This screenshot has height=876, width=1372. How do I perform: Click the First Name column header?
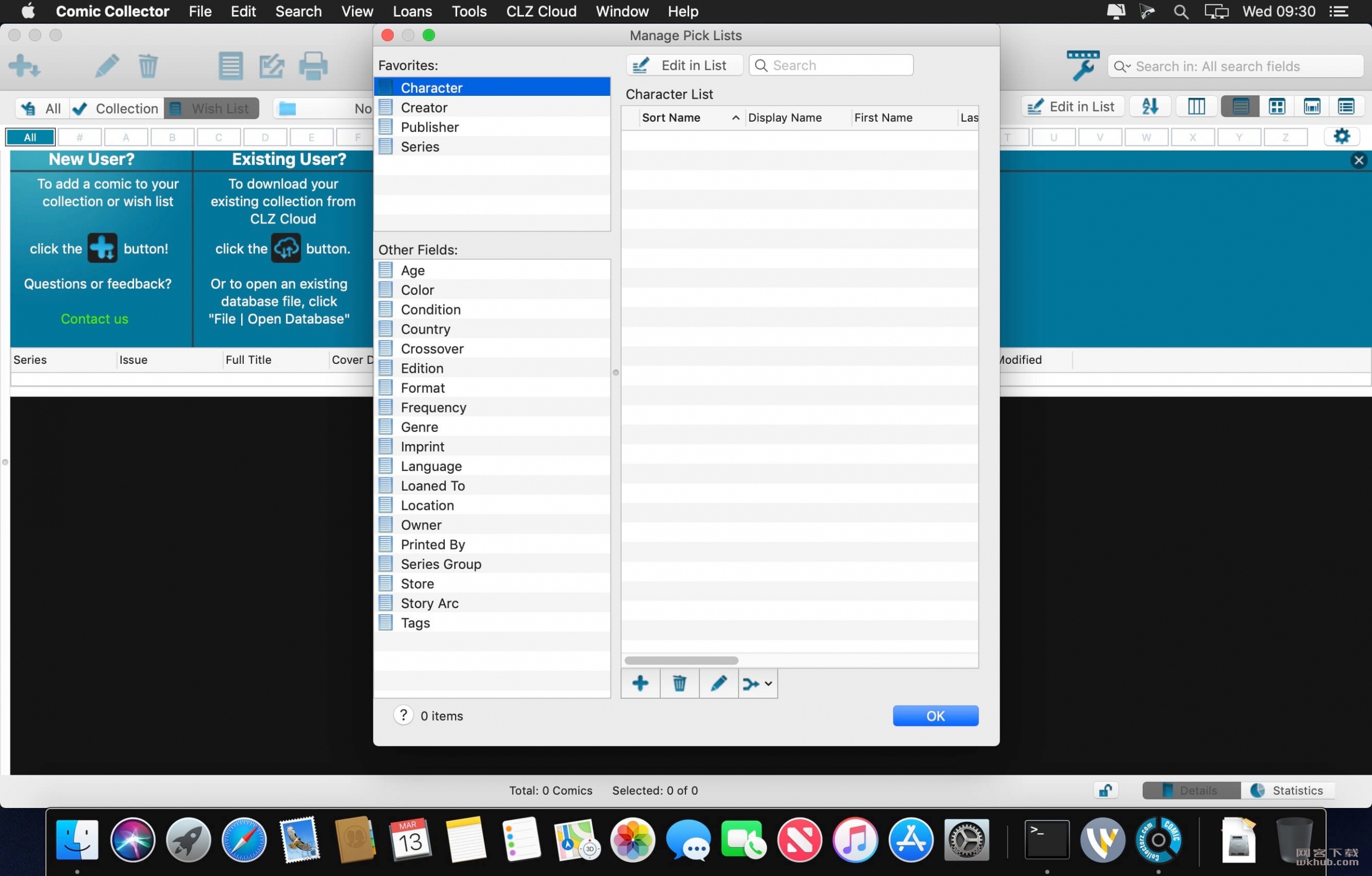(x=904, y=118)
